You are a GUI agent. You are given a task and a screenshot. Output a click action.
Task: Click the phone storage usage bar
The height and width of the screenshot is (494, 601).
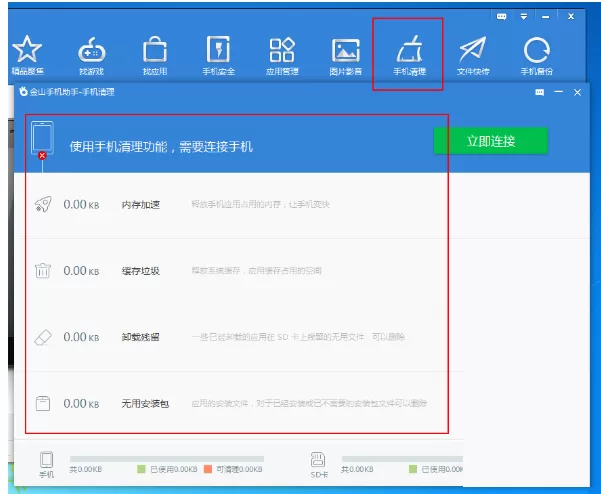167,459
